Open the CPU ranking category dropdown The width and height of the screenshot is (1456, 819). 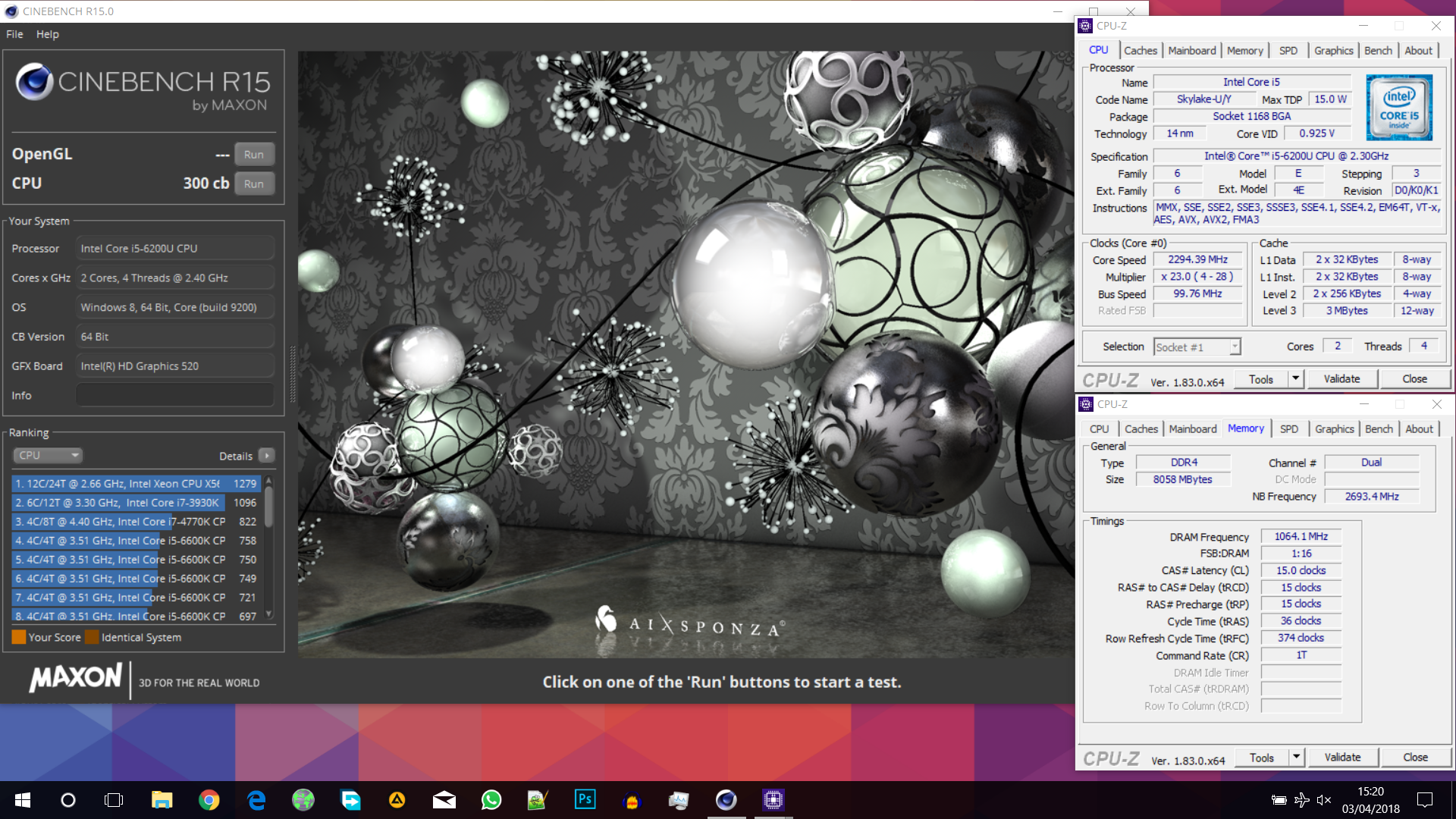[x=48, y=455]
